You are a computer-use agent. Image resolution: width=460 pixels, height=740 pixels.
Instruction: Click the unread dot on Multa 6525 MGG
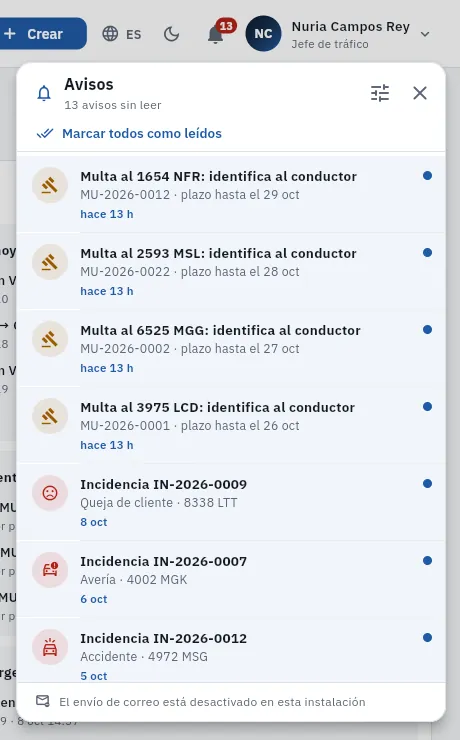click(427, 329)
